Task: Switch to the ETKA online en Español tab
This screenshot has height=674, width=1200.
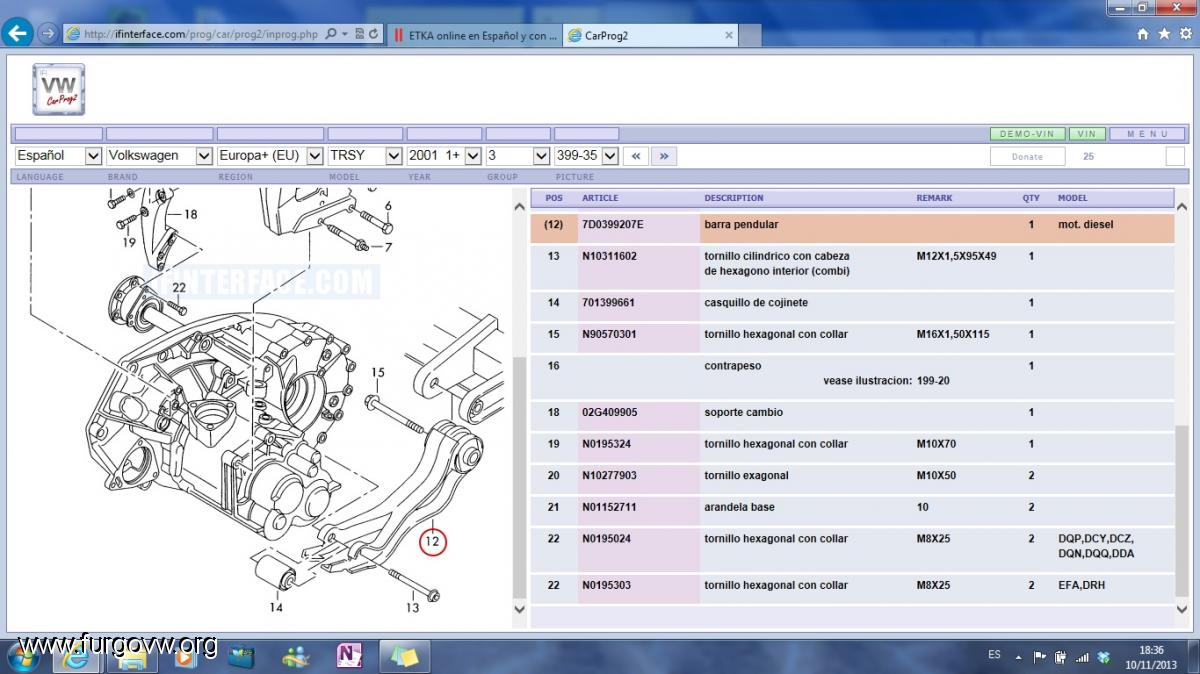Action: click(x=474, y=35)
